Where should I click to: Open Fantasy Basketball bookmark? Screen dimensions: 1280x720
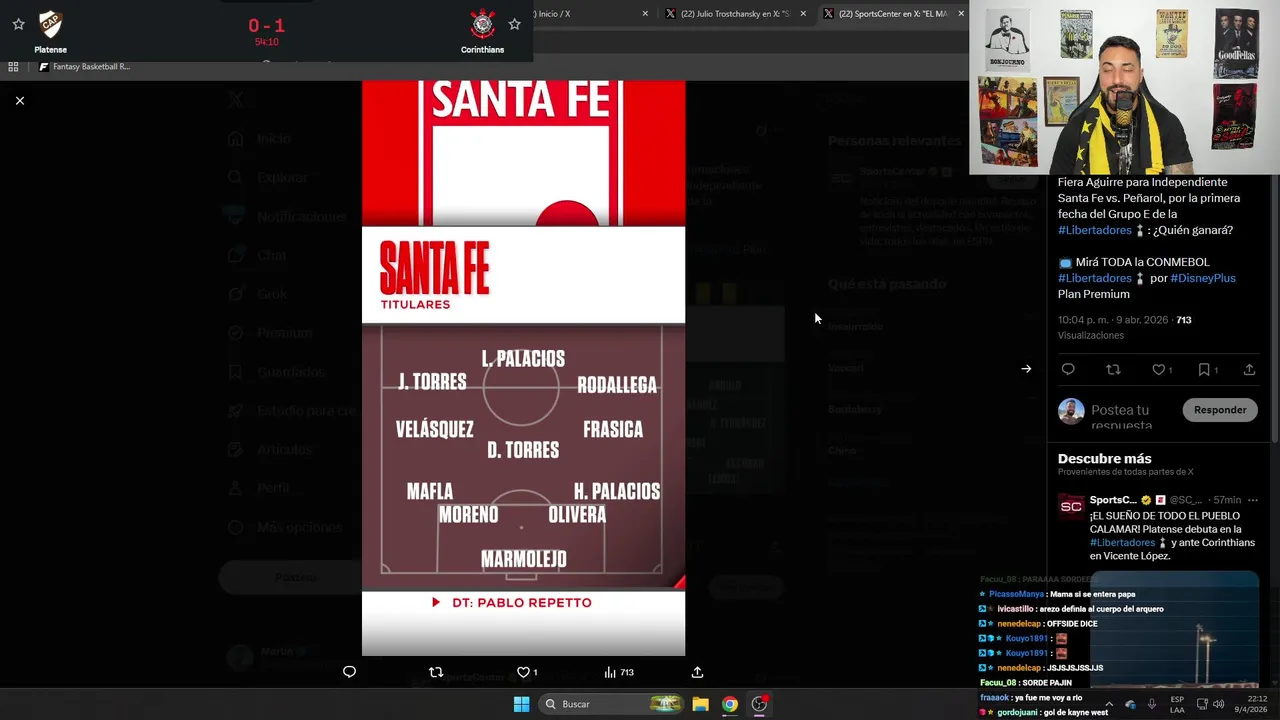click(x=85, y=67)
